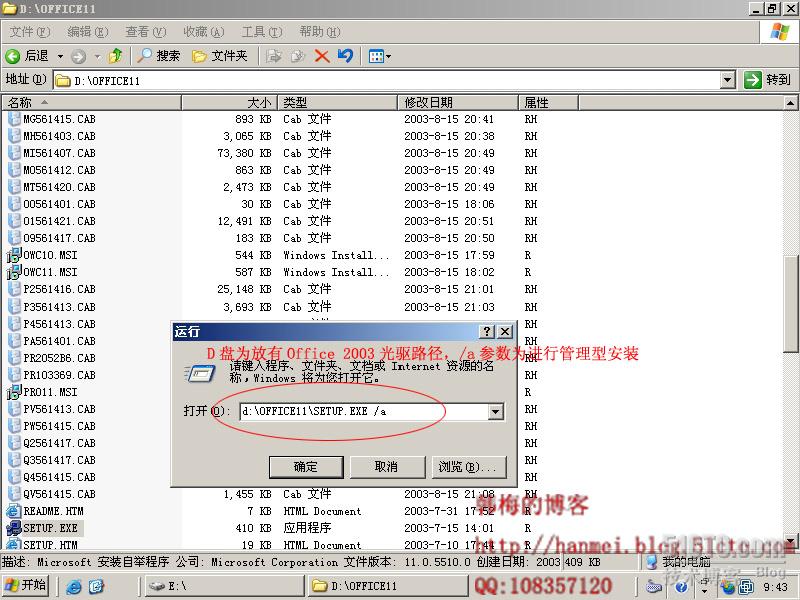Switch to the E:\ taskbar window
The height and width of the screenshot is (600, 800).
point(224,586)
